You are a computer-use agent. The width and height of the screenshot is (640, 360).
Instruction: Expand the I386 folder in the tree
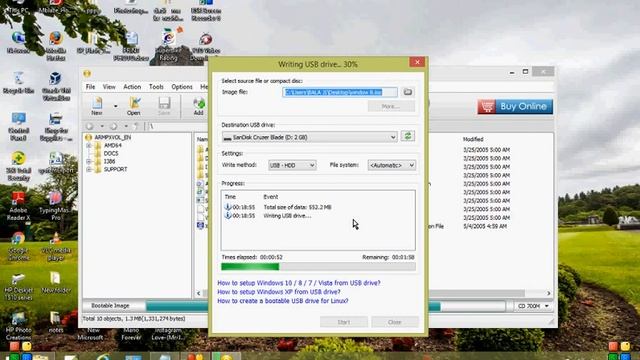89,162
